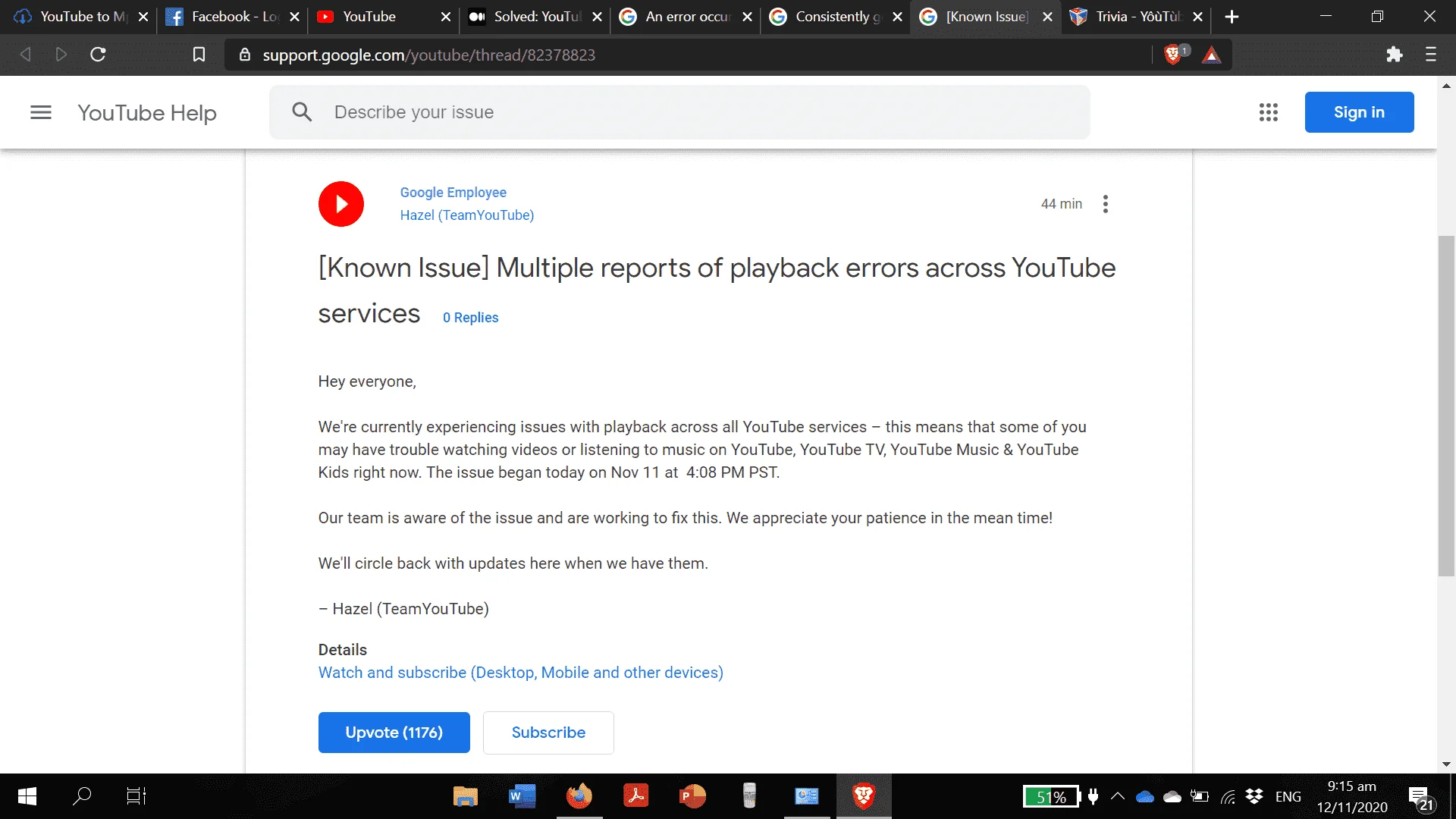Image resolution: width=1456 pixels, height=819 pixels.
Task: Open the Google Employee link
Action: click(453, 193)
